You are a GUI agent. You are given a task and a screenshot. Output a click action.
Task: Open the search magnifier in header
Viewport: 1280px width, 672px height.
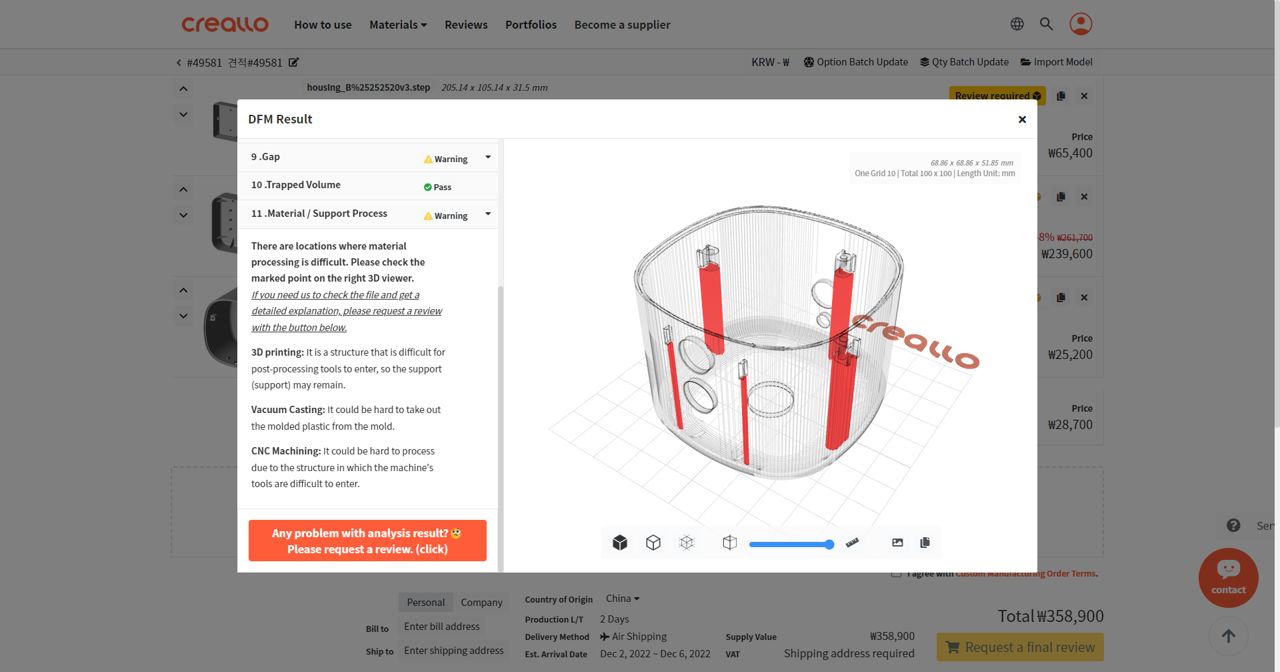1046,24
